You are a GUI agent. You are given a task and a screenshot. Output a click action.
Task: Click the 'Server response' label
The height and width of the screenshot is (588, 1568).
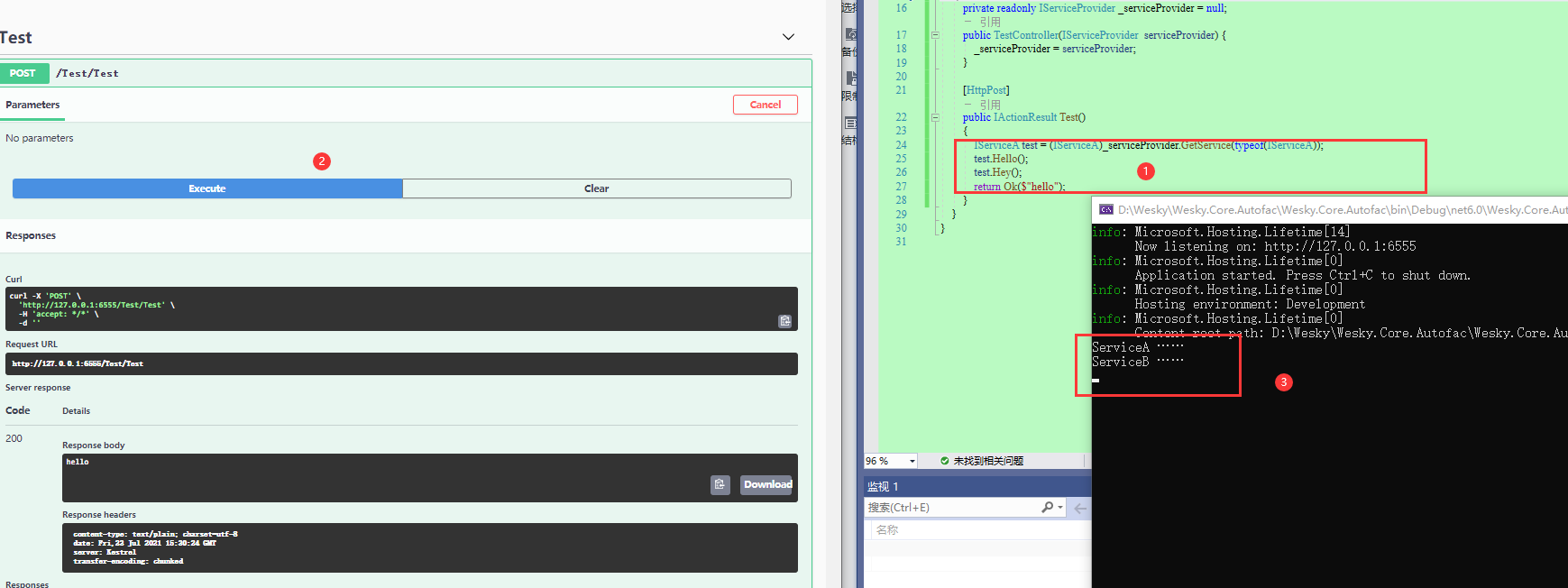click(x=38, y=388)
